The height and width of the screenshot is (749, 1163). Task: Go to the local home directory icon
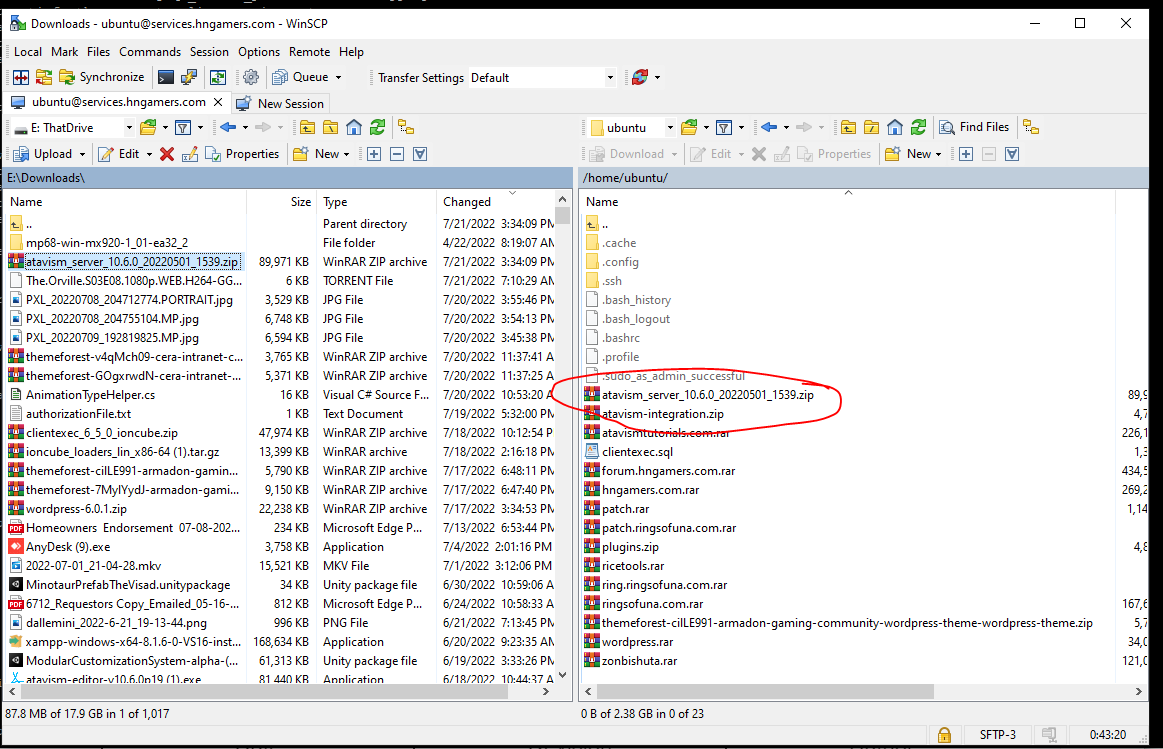click(354, 128)
